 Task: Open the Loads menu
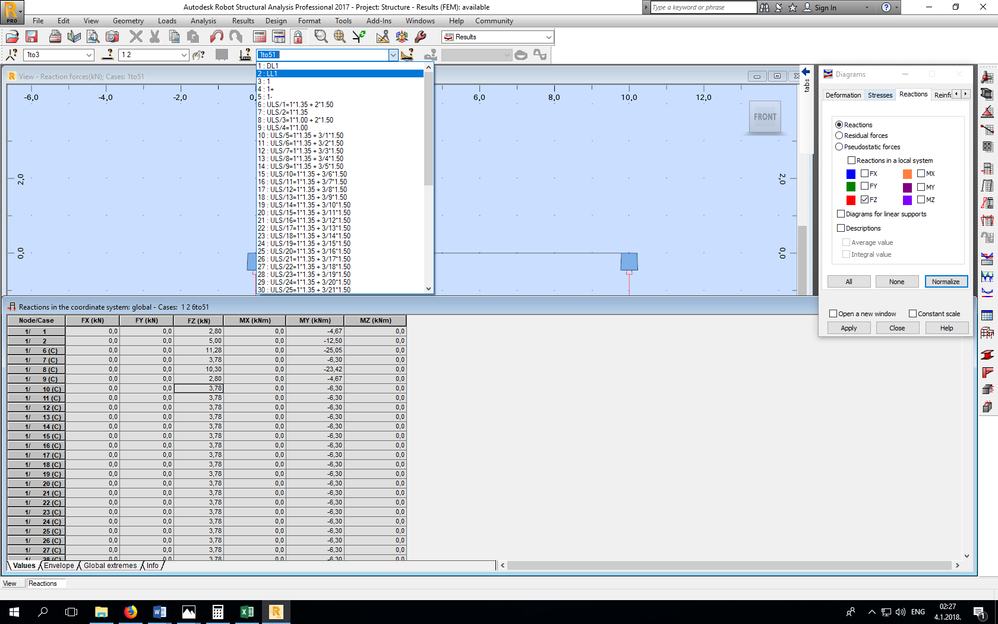167,21
